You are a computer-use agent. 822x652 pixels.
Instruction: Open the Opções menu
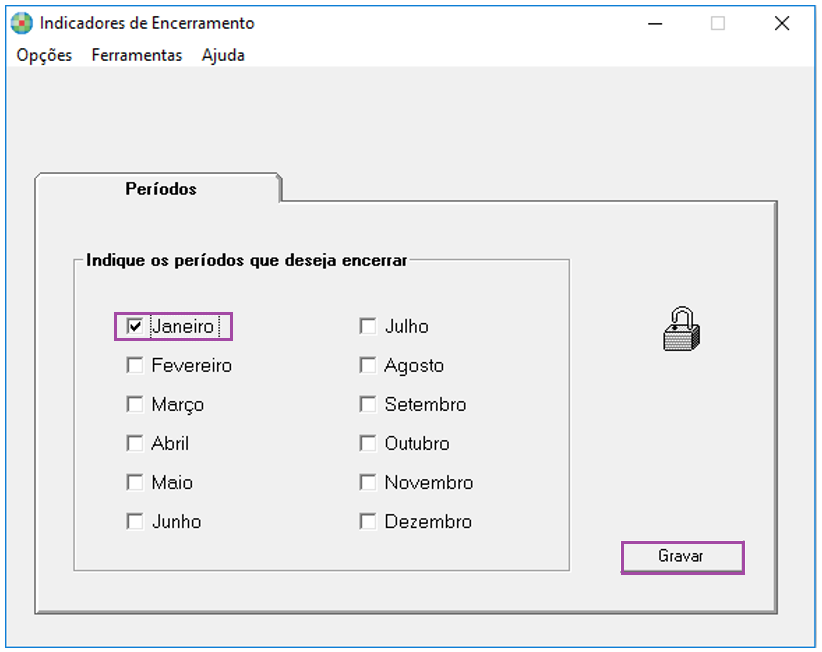coord(44,55)
